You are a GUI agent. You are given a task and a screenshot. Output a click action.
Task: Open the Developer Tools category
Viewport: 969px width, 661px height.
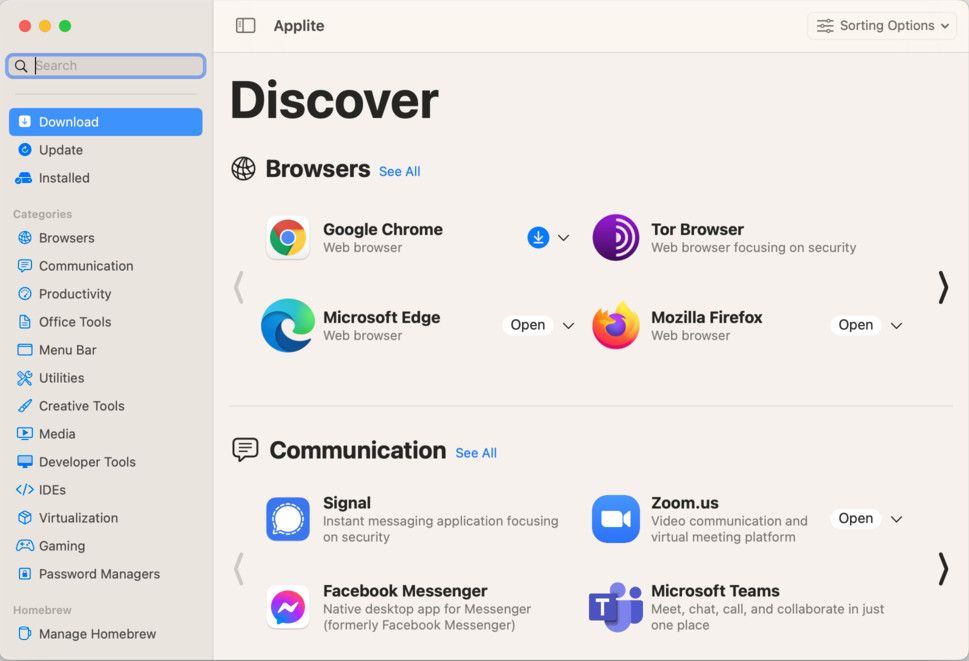tap(106, 461)
